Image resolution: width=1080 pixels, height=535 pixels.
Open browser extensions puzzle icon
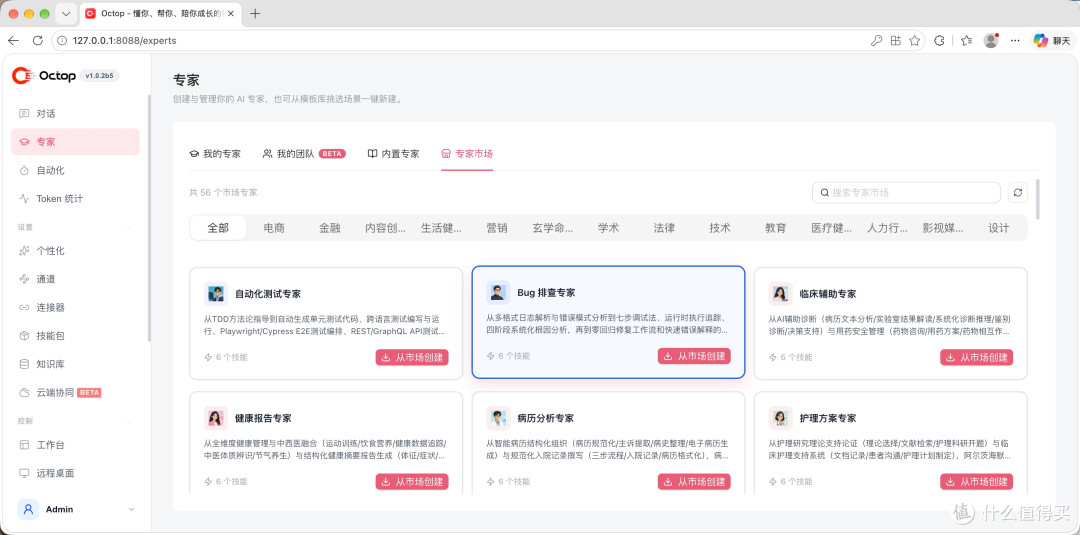(x=939, y=41)
